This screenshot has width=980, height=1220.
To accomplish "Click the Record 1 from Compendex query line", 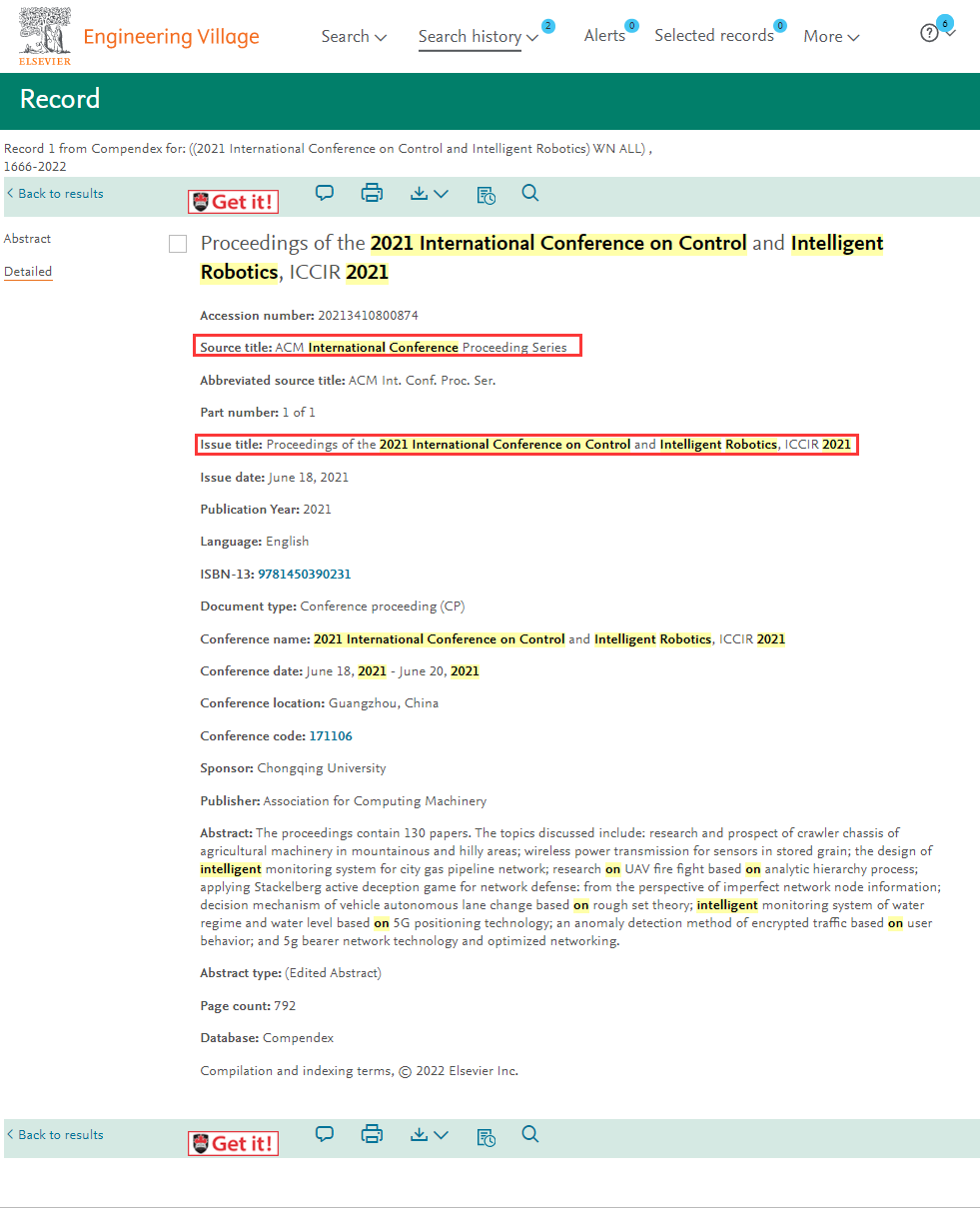I will [x=329, y=157].
